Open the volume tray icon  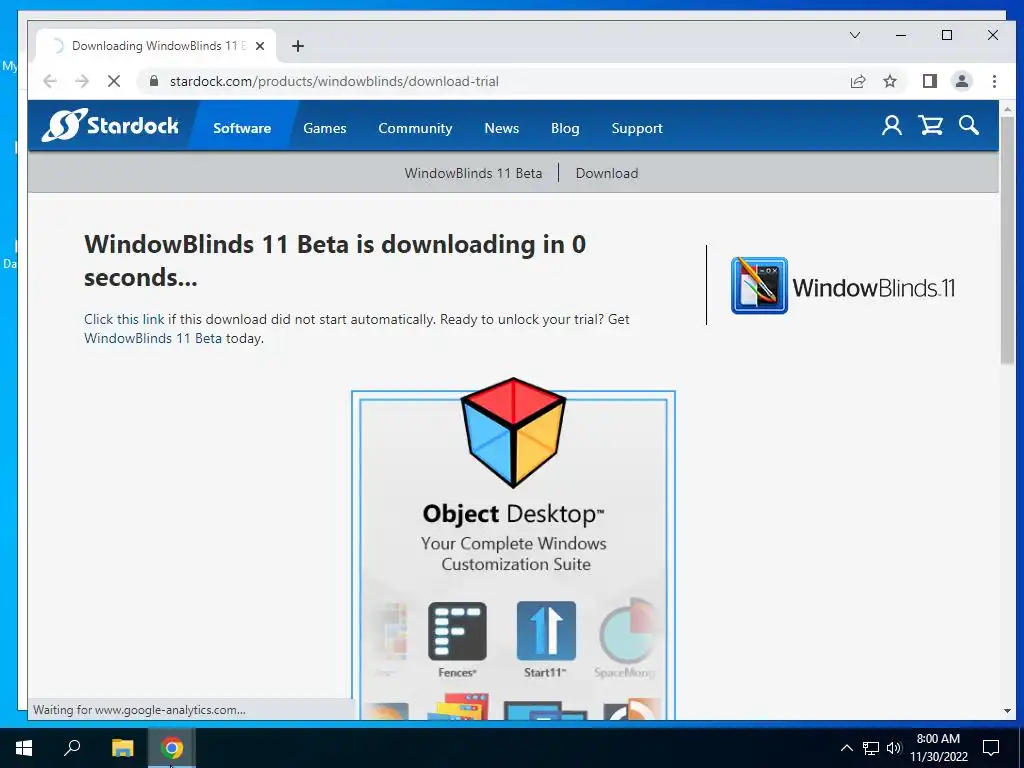(x=894, y=748)
